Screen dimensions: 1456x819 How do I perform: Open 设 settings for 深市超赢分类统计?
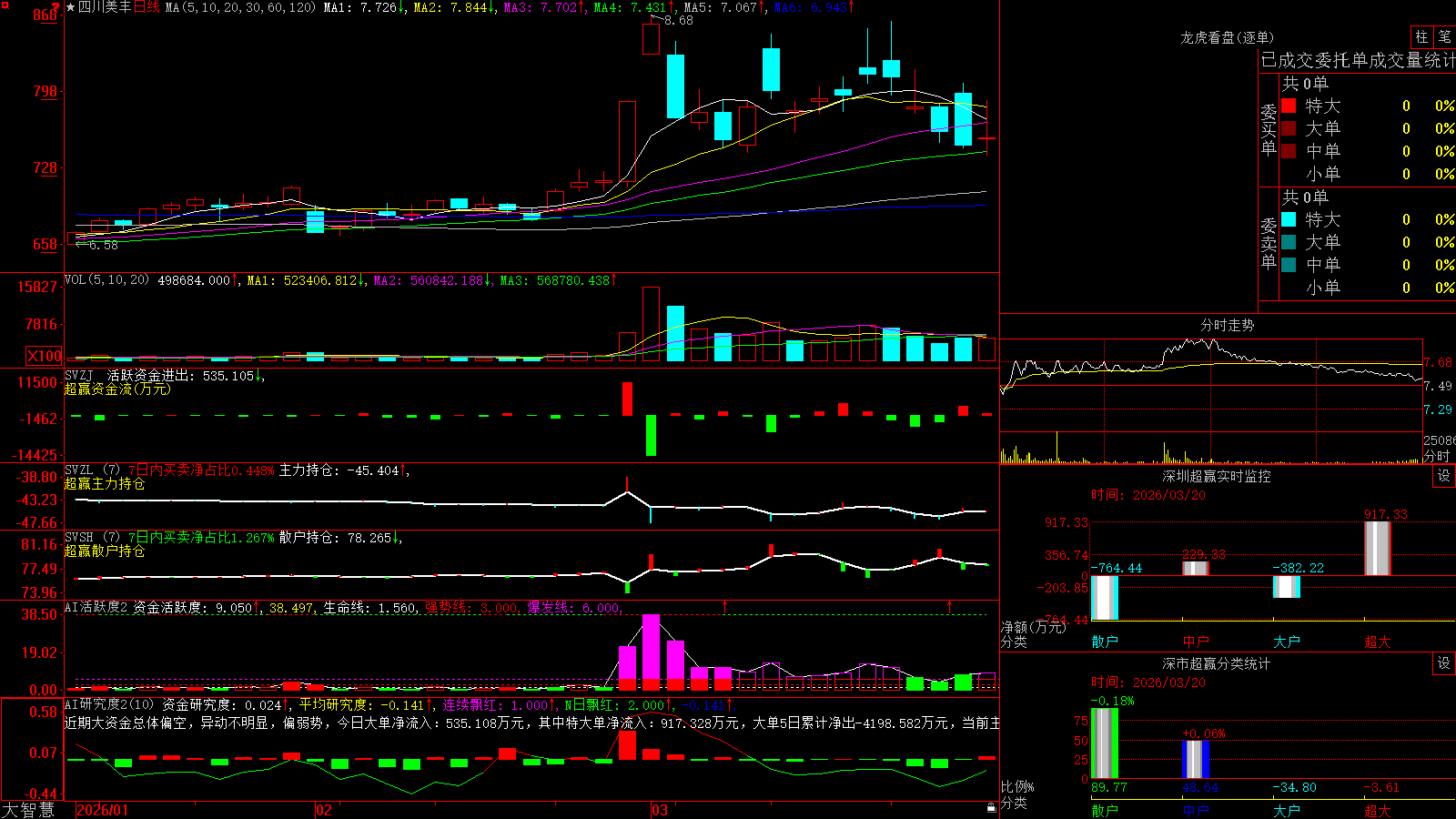1444,663
